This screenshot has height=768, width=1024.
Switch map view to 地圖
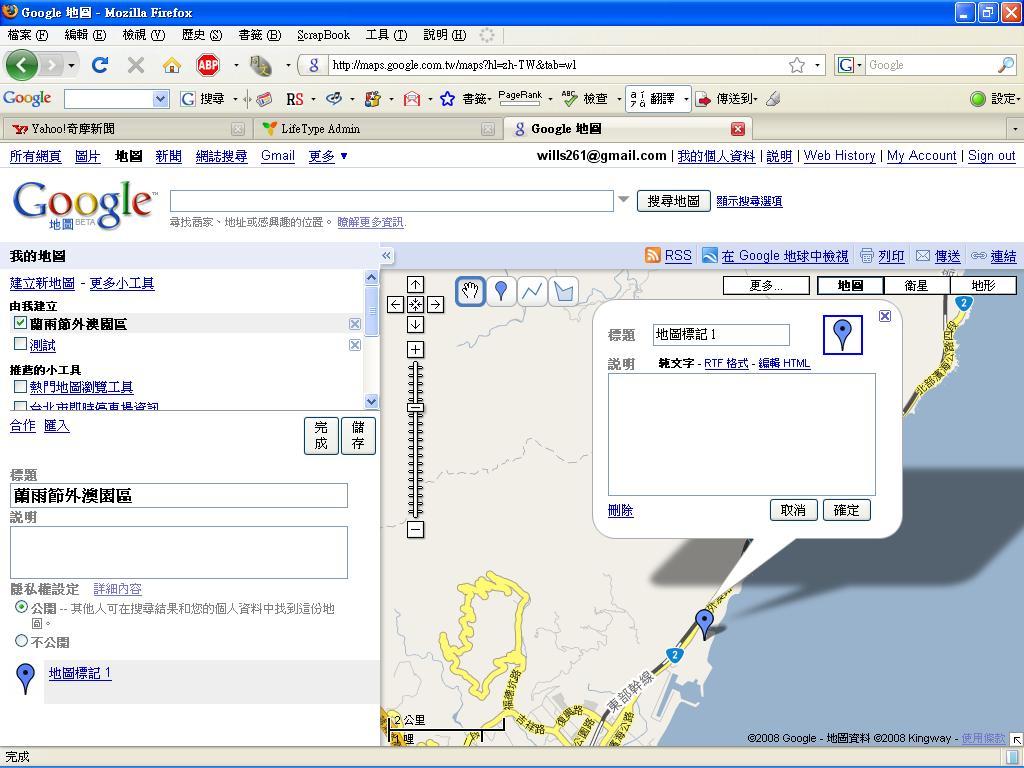coord(850,285)
